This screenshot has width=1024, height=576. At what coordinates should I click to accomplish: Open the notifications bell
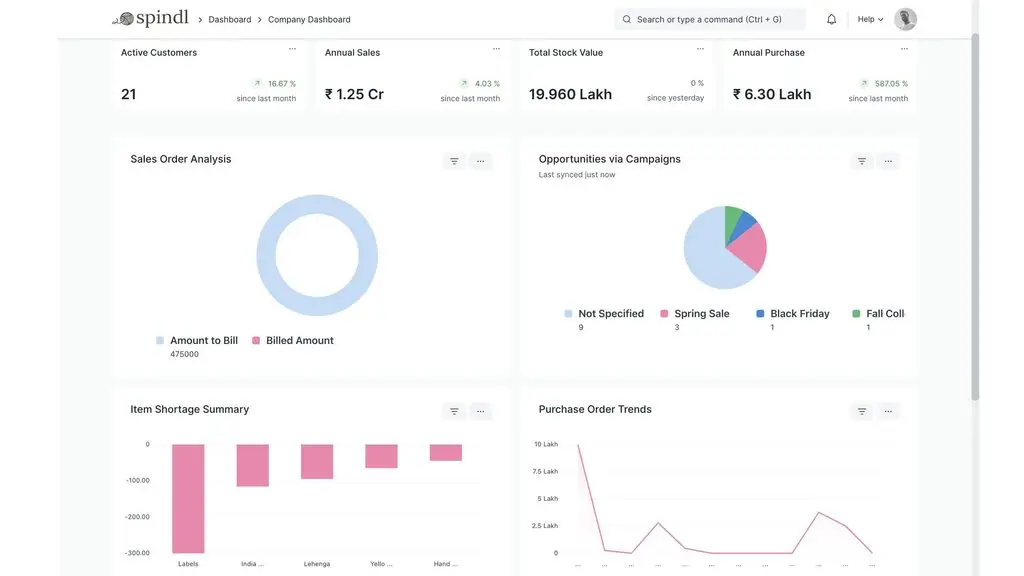(x=831, y=19)
